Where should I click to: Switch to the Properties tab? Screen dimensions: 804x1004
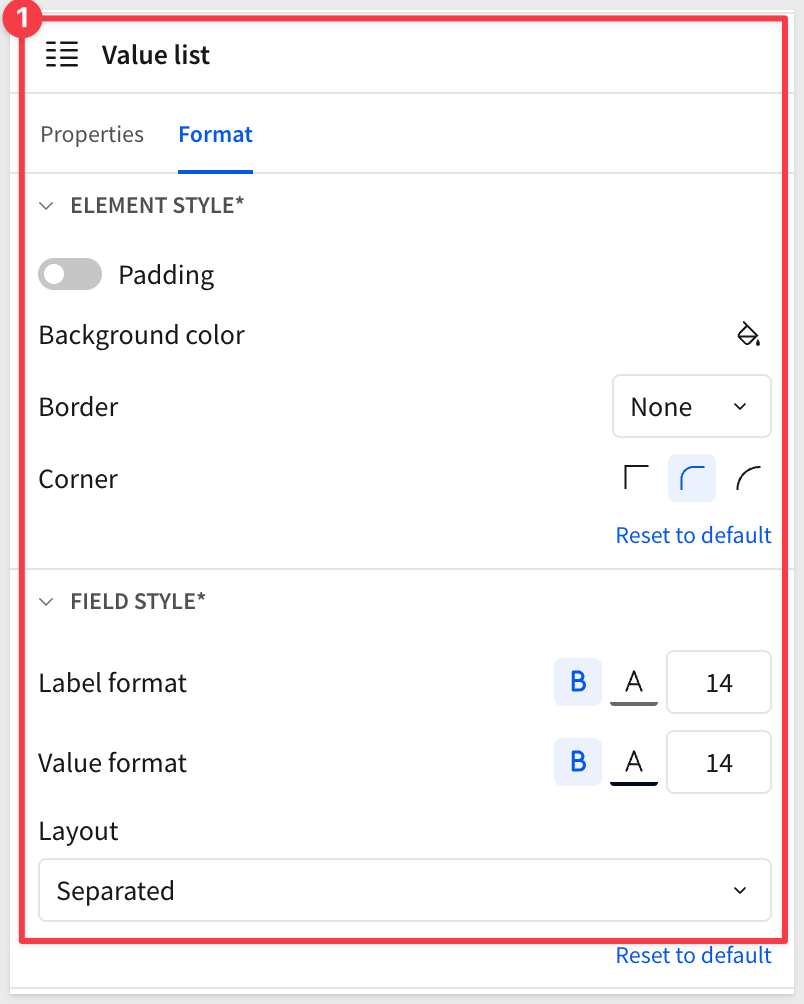[92, 135]
